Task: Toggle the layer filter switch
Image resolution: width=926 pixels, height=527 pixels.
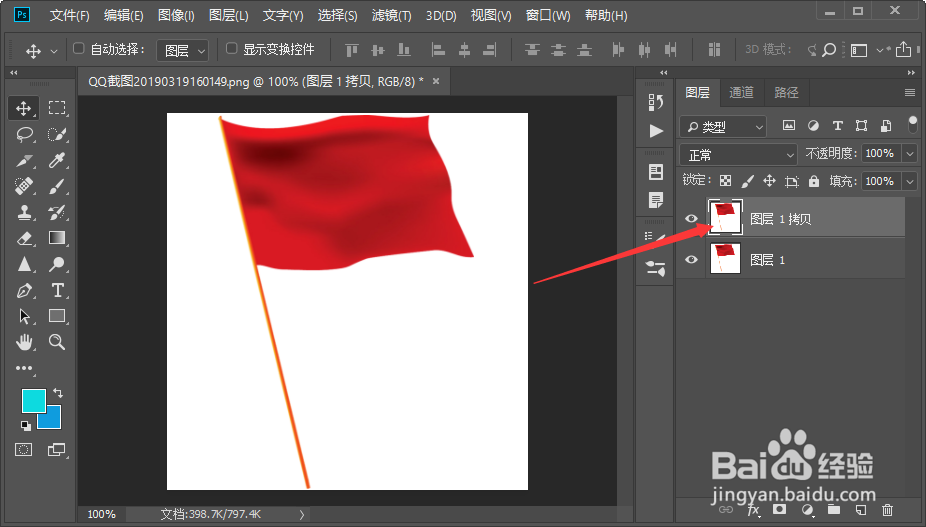Action: [x=912, y=125]
